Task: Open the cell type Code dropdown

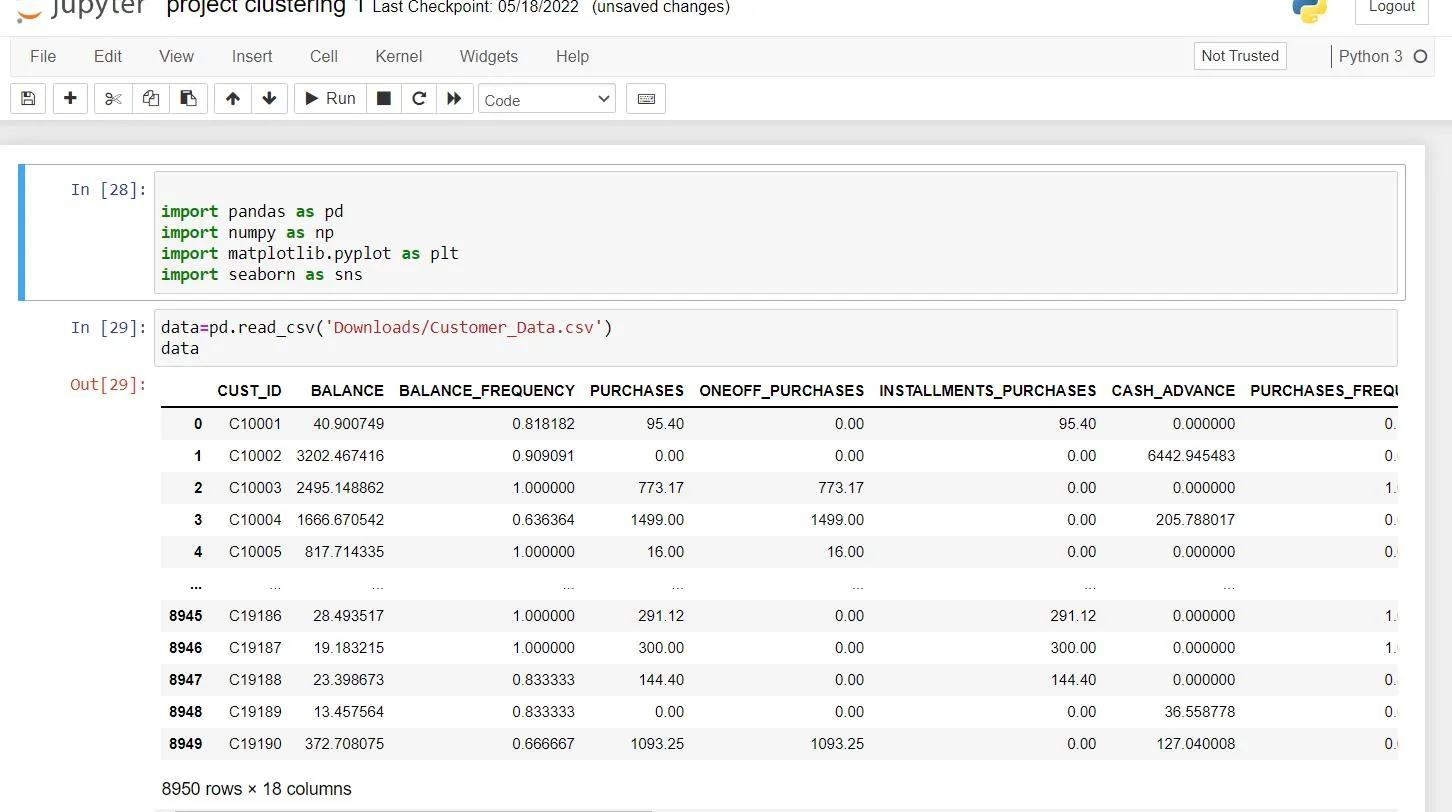Action: (547, 99)
